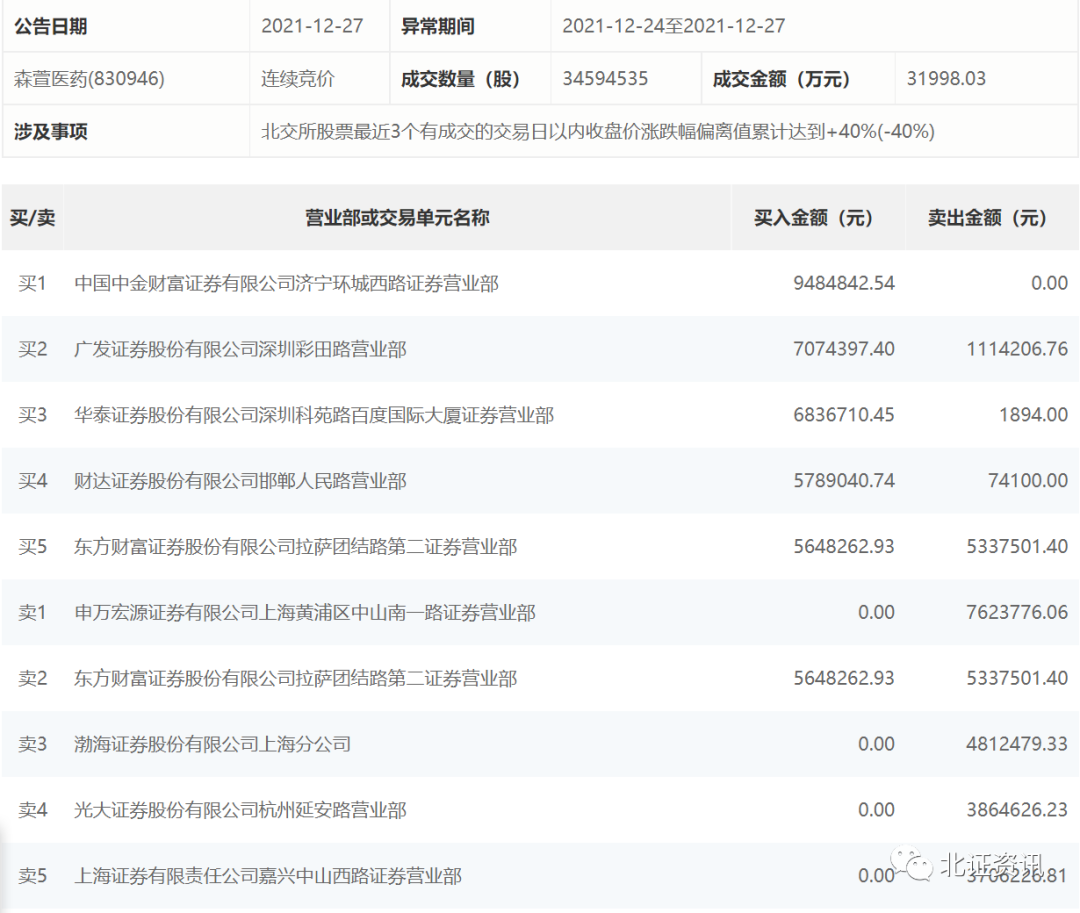Select buy amount 7074397.40

coord(844,349)
